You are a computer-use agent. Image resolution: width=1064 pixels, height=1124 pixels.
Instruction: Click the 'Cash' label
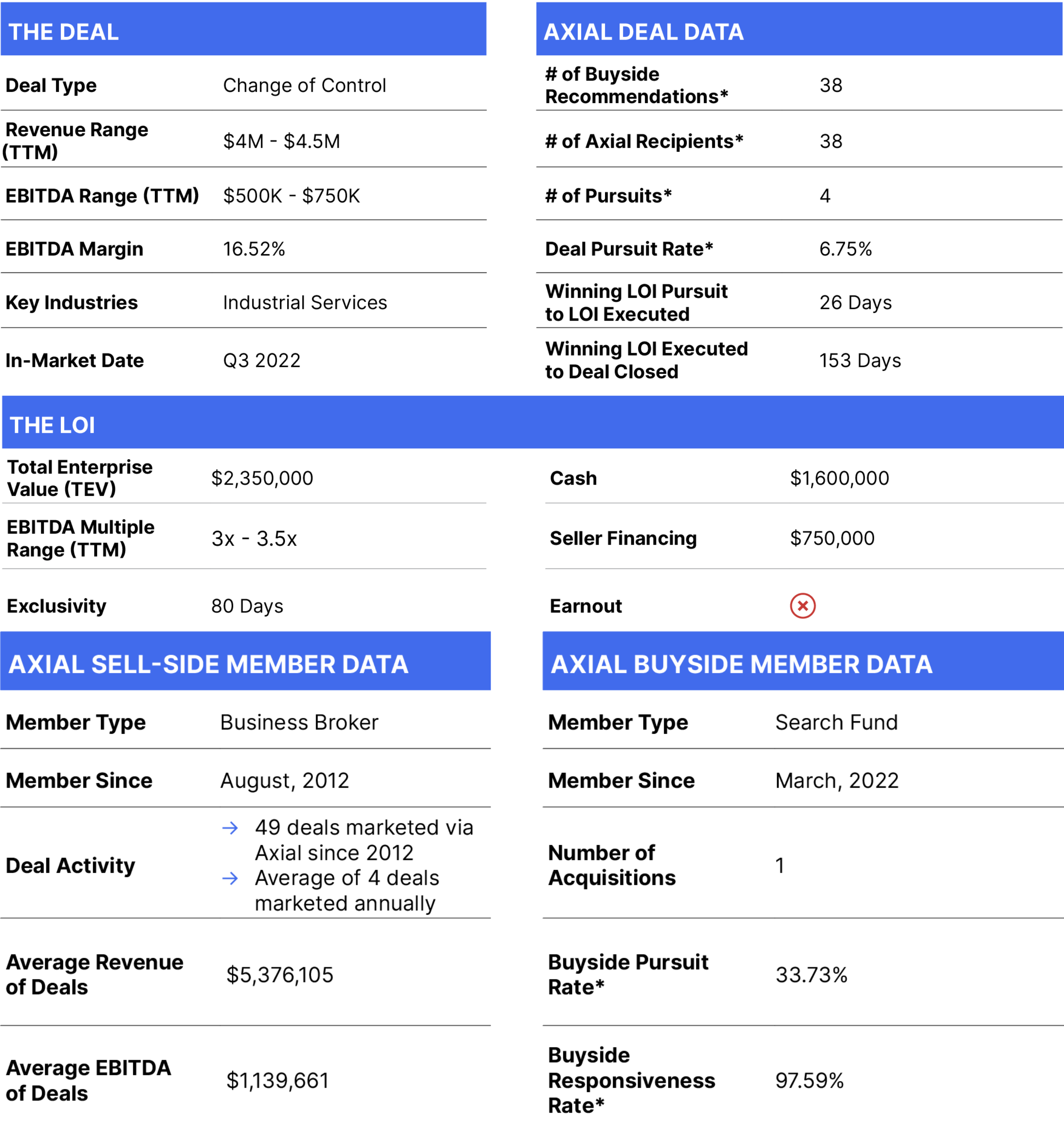point(573,478)
